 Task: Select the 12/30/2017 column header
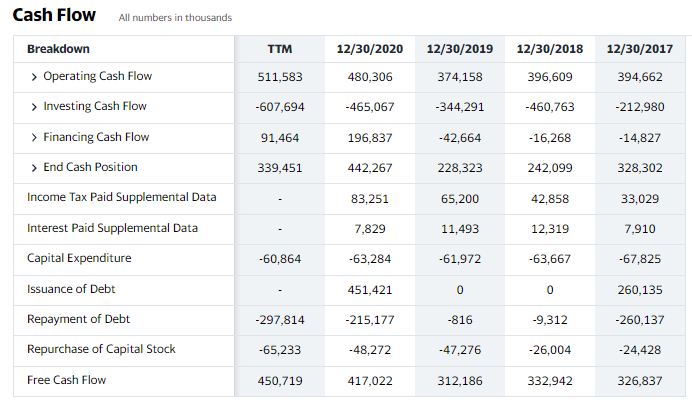pyautogui.click(x=640, y=49)
